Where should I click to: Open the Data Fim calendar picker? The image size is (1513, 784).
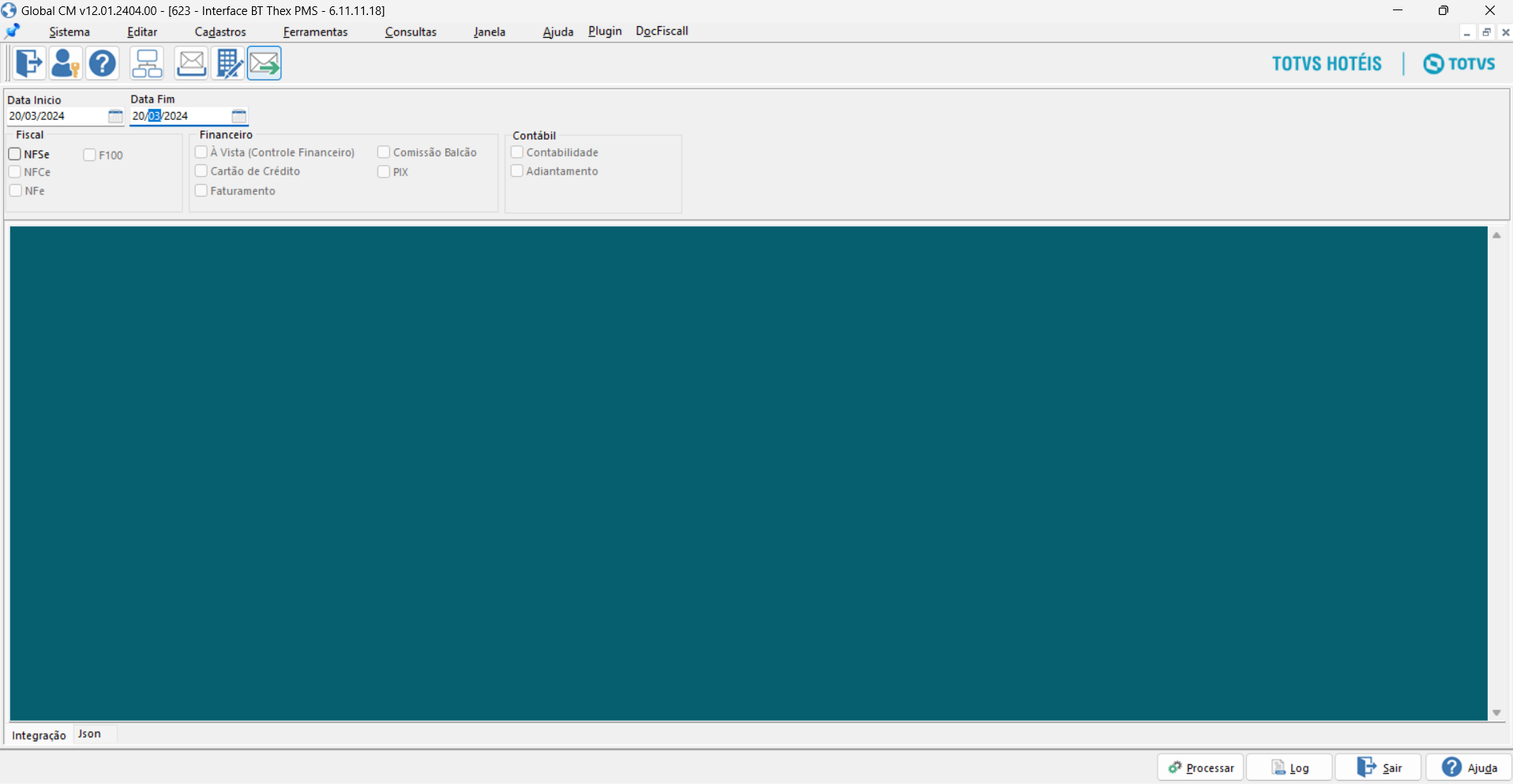pyautogui.click(x=238, y=116)
